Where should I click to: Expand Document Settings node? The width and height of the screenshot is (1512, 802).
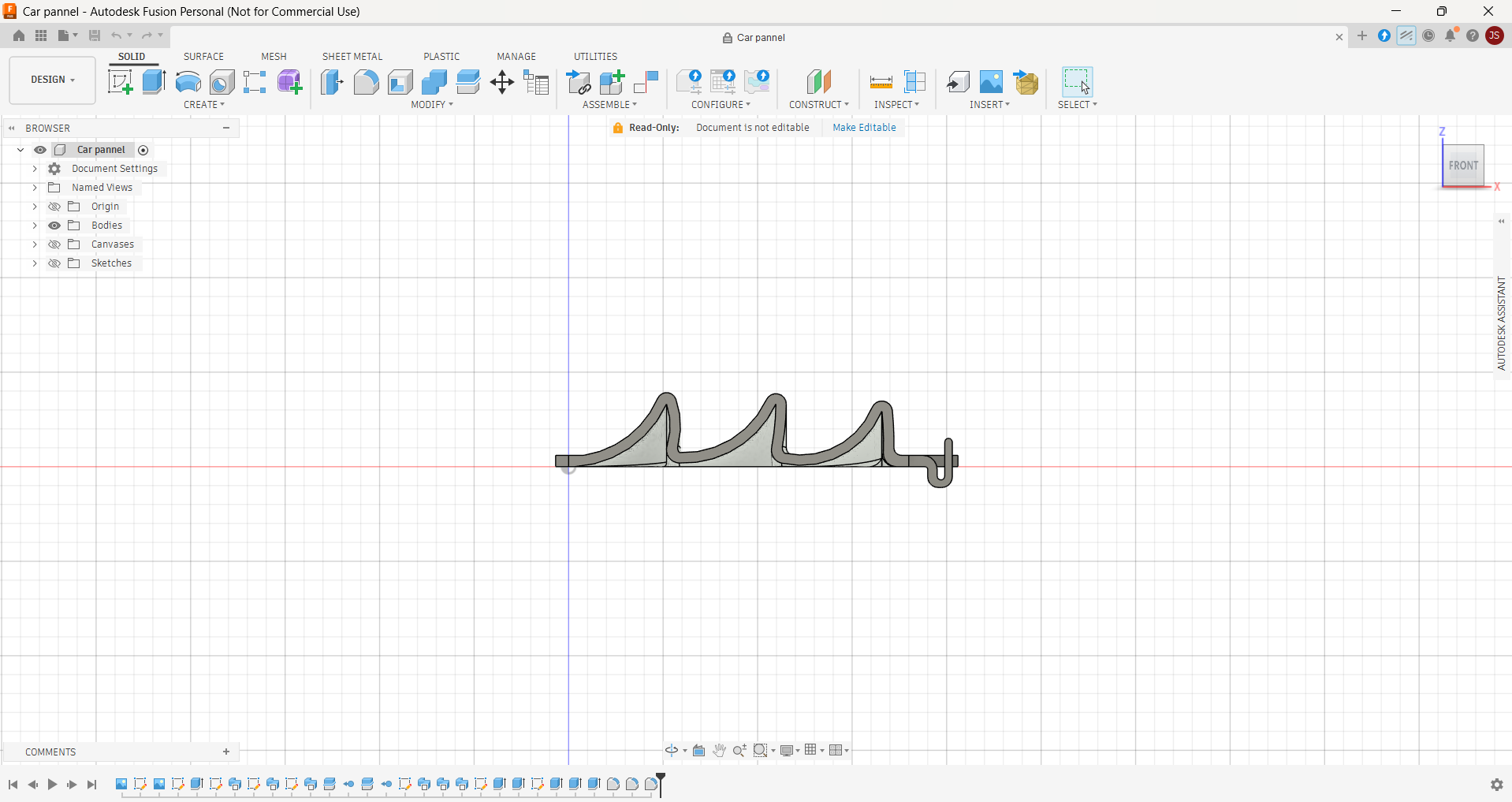coord(35,169)
